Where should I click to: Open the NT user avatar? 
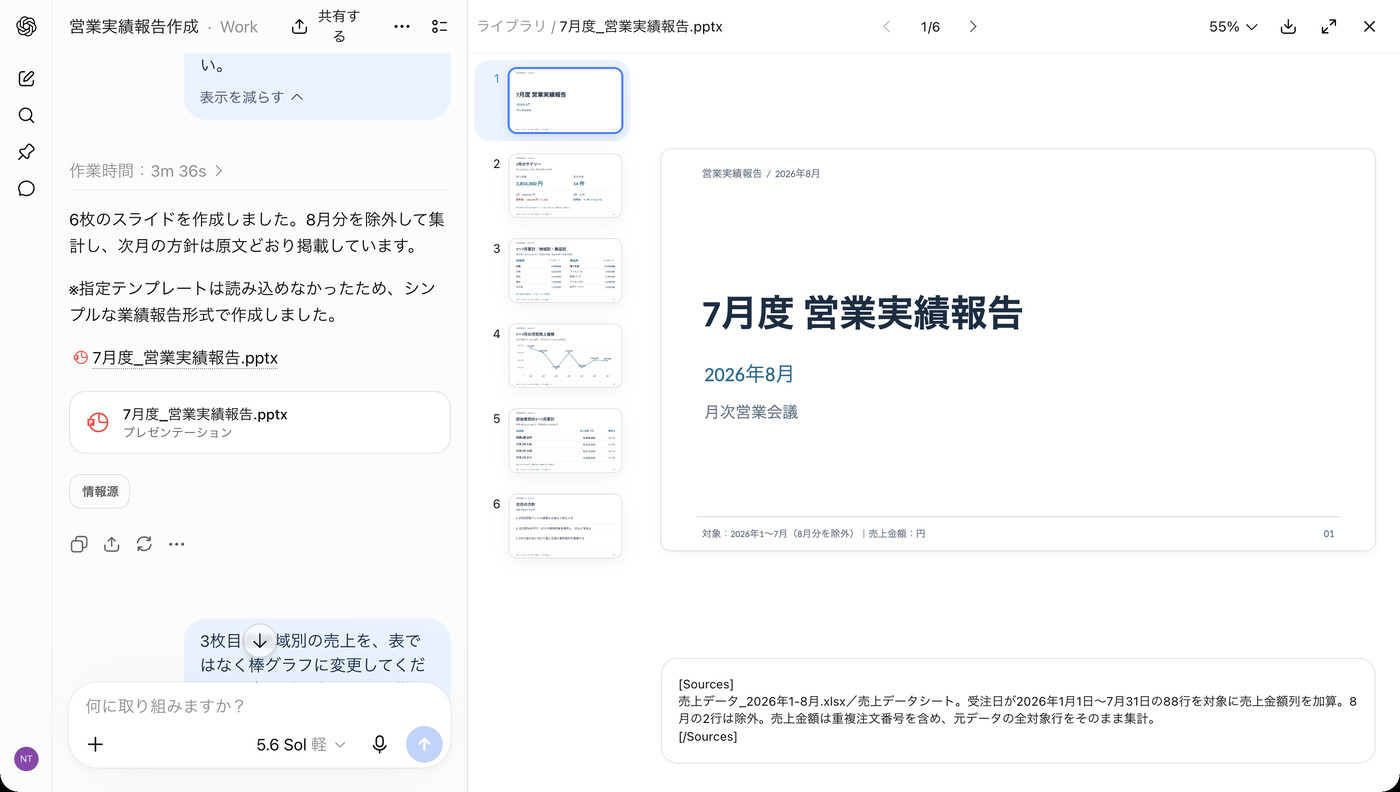pyautogui.click(x=26, y=759)
